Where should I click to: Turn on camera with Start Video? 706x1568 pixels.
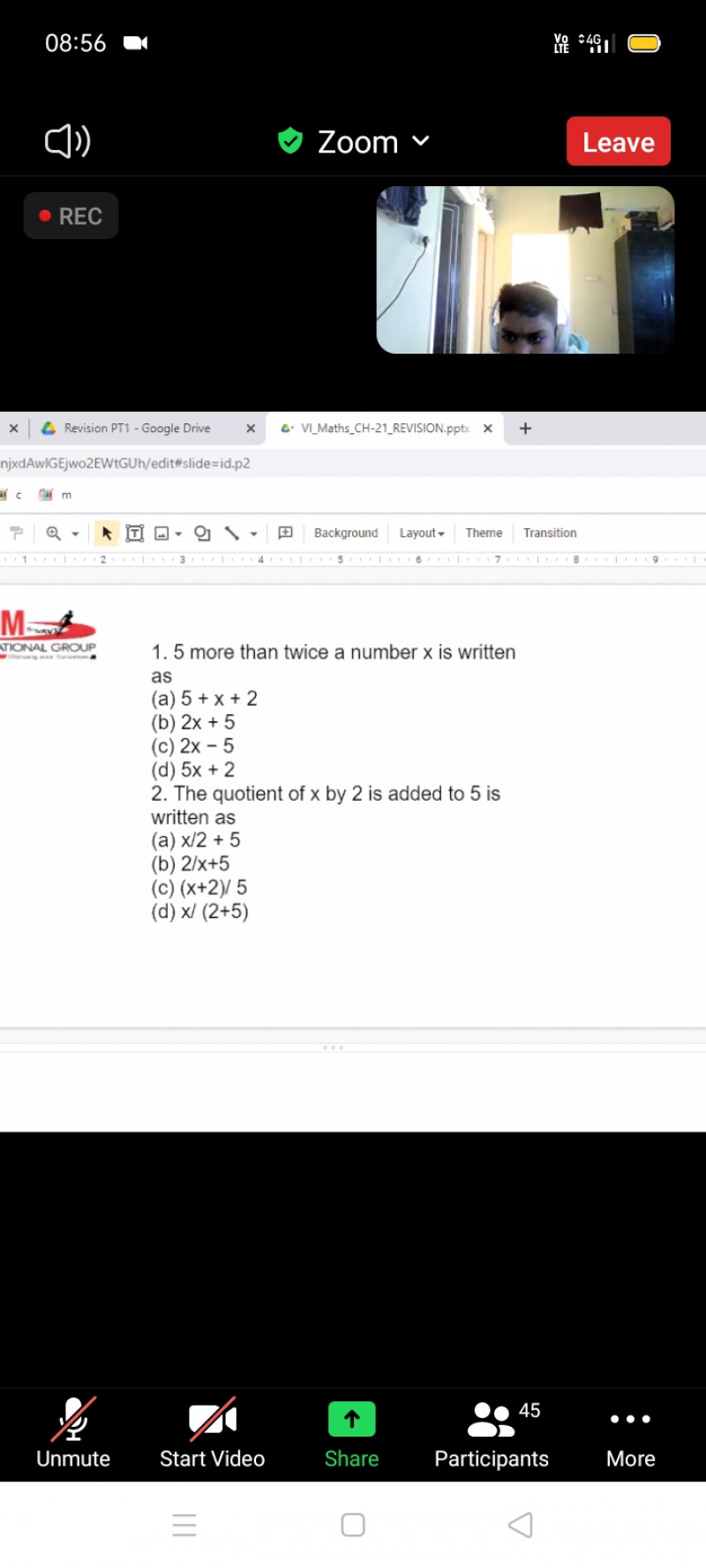(212, 1432)
